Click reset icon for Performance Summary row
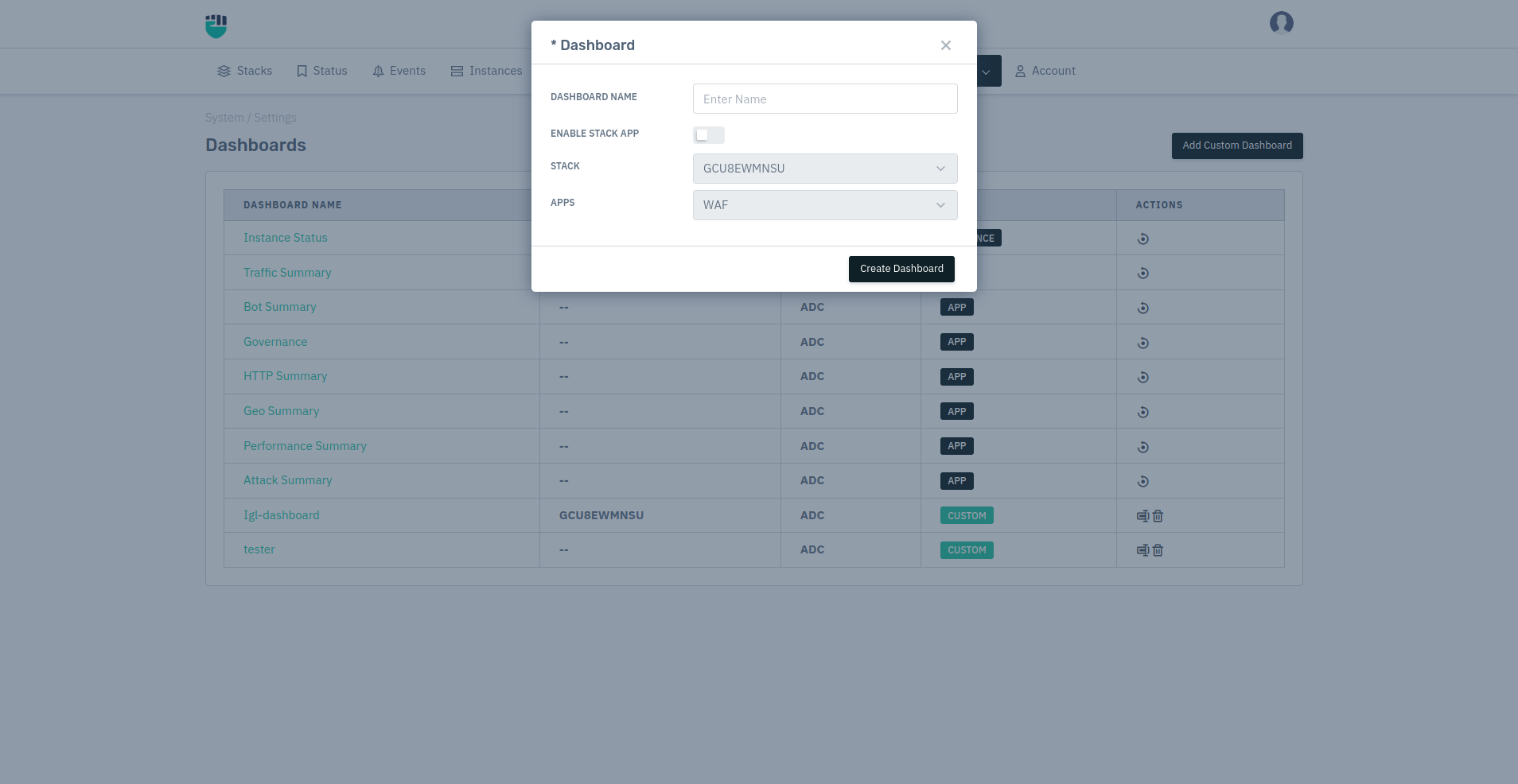Screen dimensions: 1518x784 click(x=1142, y=447)
